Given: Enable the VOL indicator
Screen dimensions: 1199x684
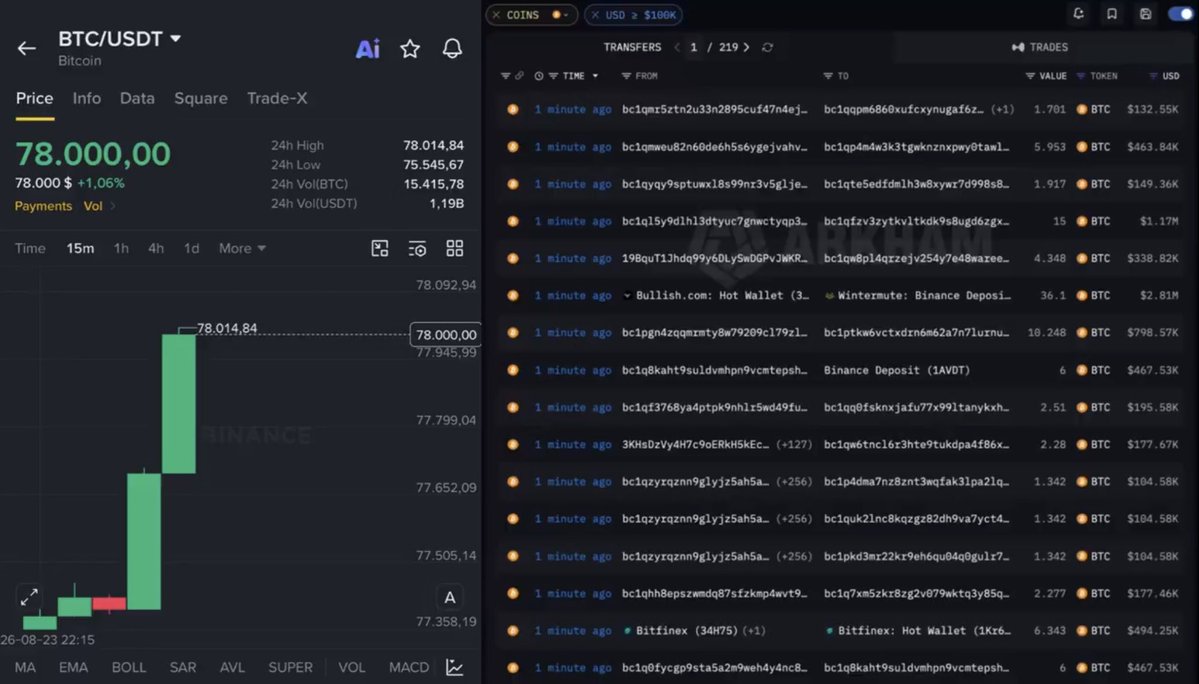Looking at the screenshot, I should [352, 667].
